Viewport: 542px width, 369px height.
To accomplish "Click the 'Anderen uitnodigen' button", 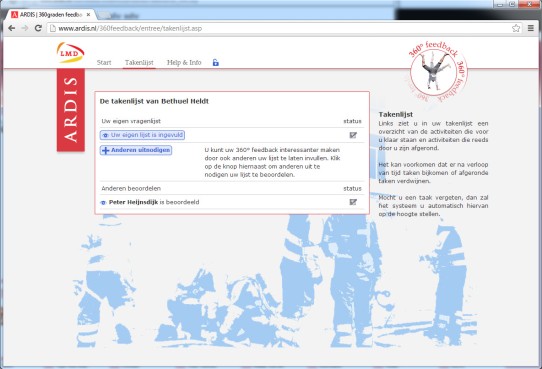I will (136, 150).
